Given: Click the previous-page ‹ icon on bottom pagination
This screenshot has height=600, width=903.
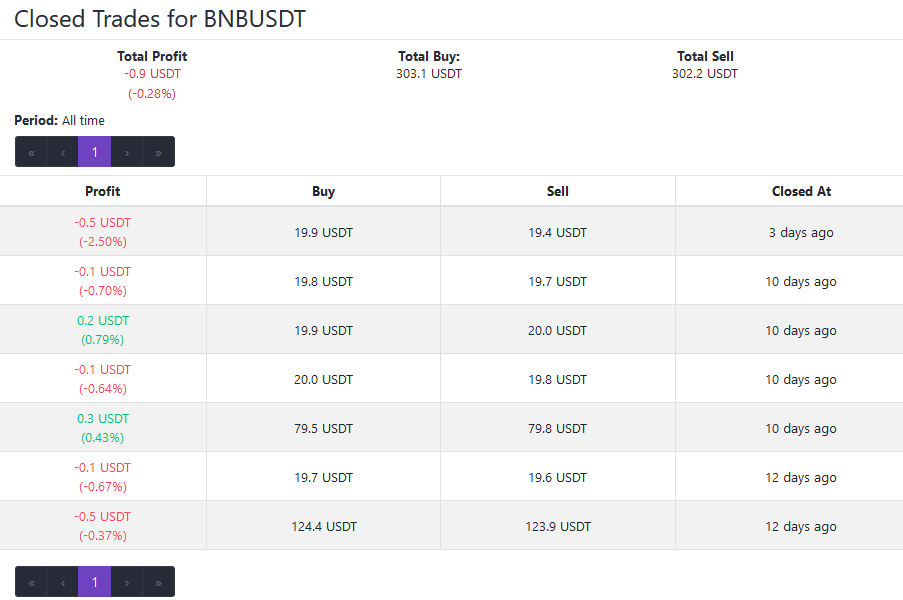Looking at the screenshot, I should pyautogui.click(x=62, y=581).
